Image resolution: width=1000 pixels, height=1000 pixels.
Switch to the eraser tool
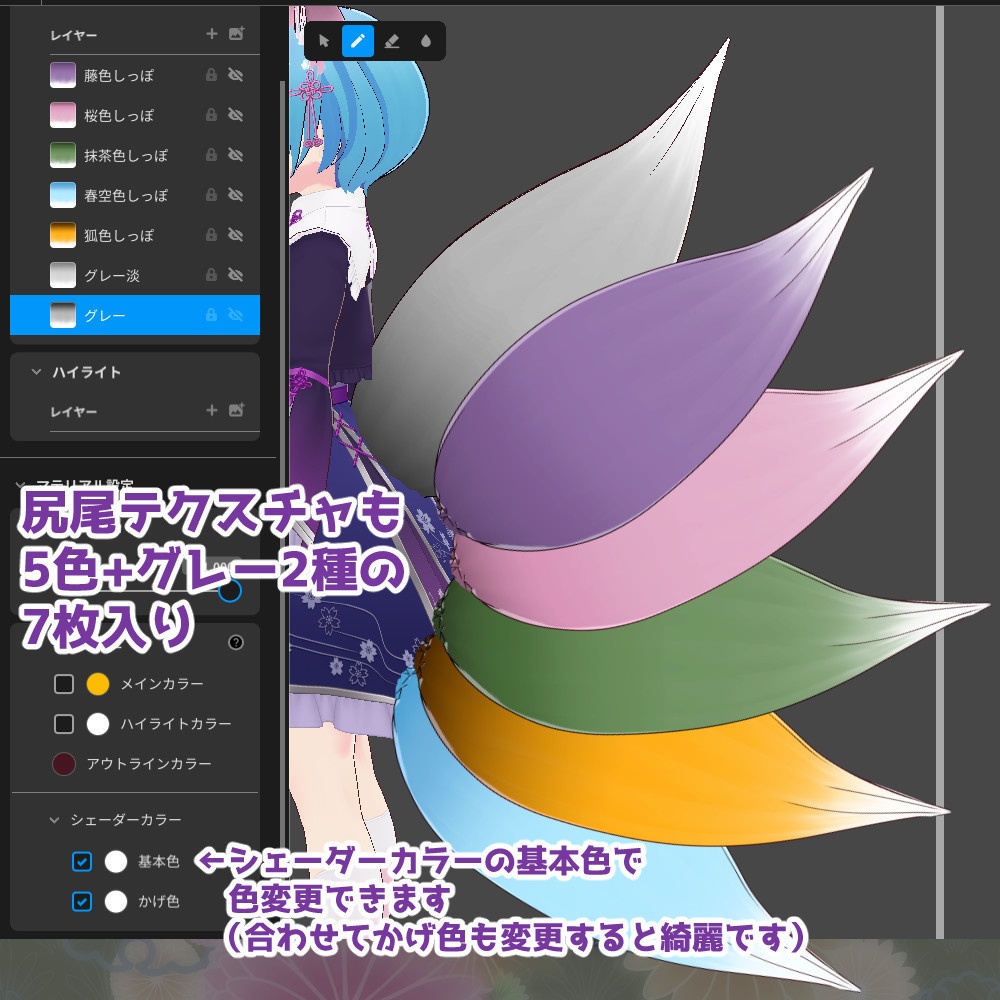(393, 40)
